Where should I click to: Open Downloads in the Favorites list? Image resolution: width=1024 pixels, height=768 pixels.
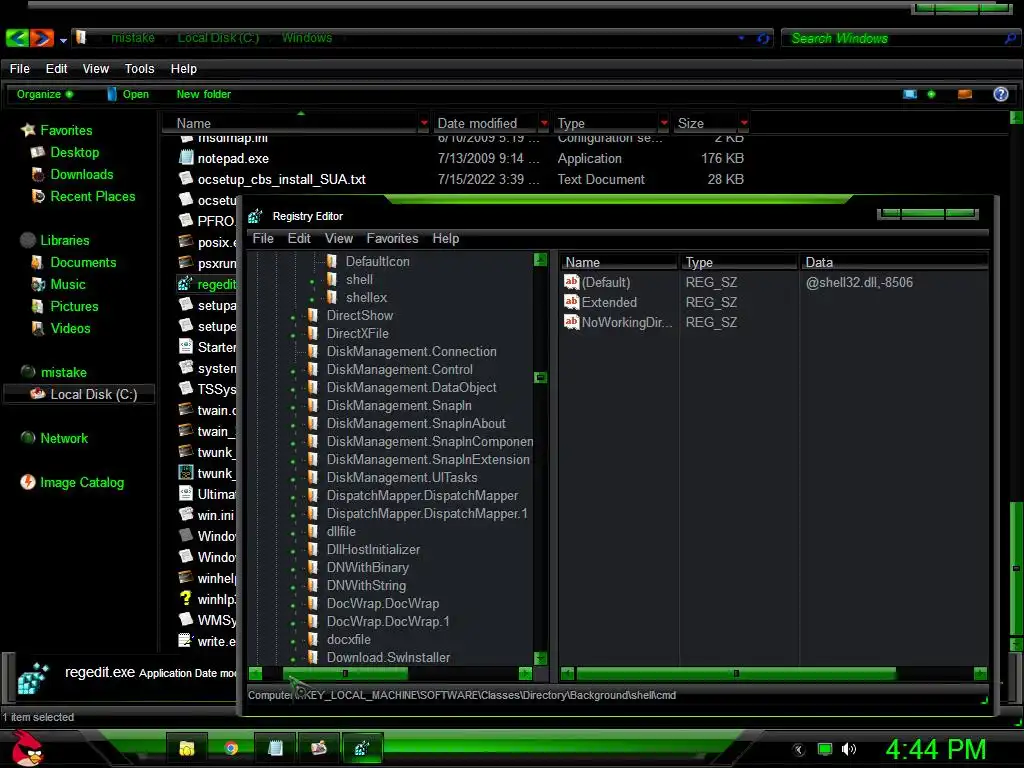click(82, 174)
